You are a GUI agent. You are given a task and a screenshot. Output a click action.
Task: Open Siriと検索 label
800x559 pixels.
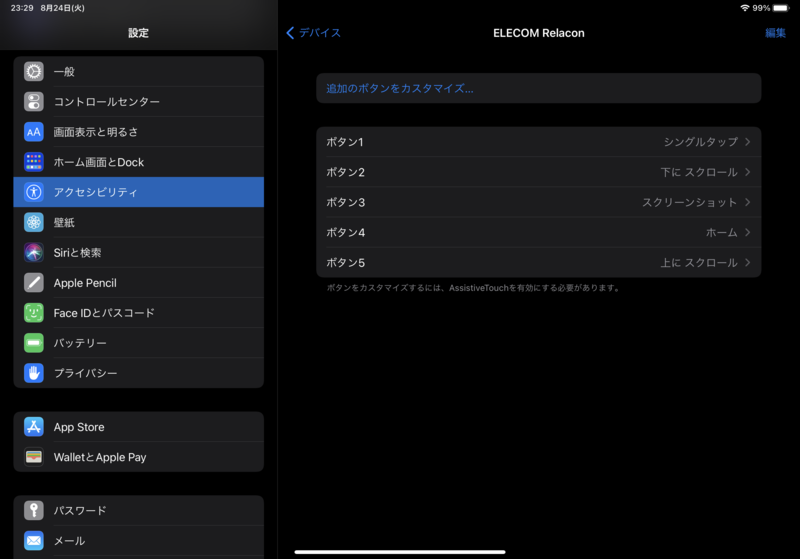click(78, 252)
